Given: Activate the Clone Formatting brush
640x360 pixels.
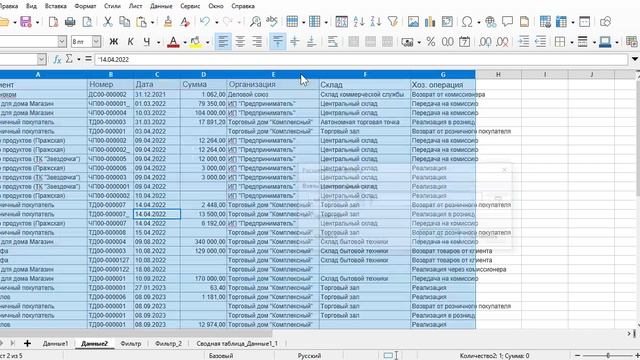Looking at the screenshot, I should pyautogui.click(x=168, y=22).
